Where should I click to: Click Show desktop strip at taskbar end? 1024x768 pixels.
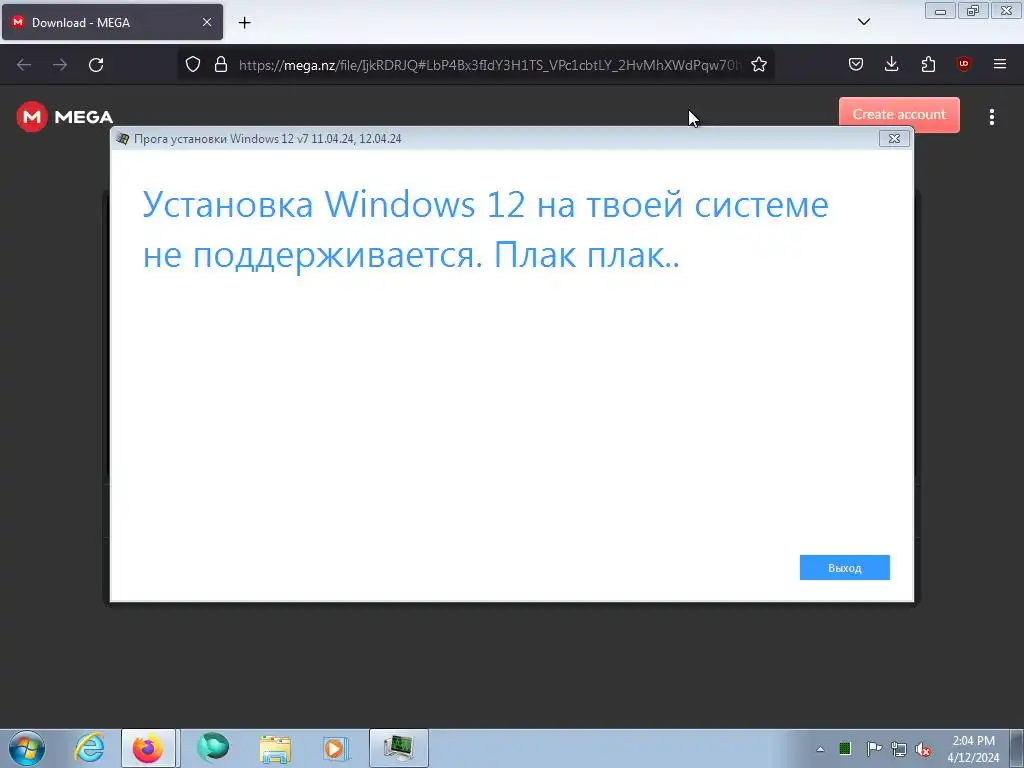[x=1017, y=748]
